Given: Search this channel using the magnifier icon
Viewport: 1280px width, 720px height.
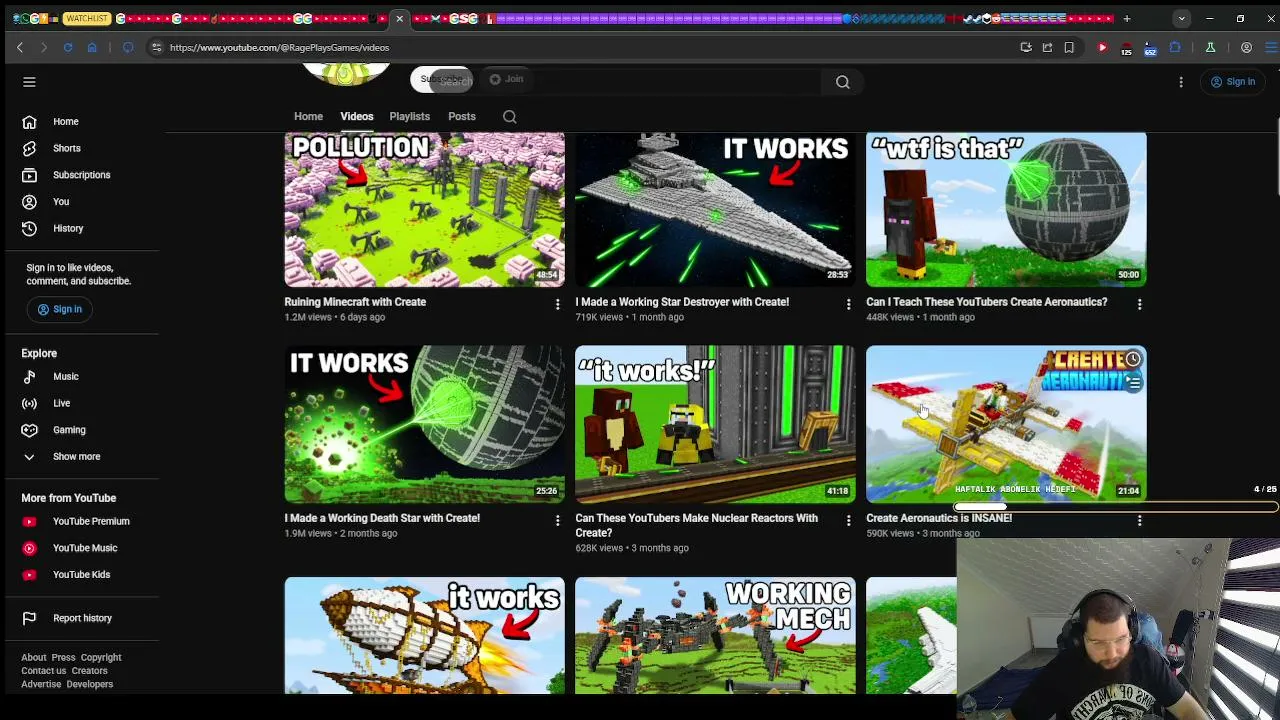Looking at the screenshot, I should pyautogui.click(x=510, y=117).
